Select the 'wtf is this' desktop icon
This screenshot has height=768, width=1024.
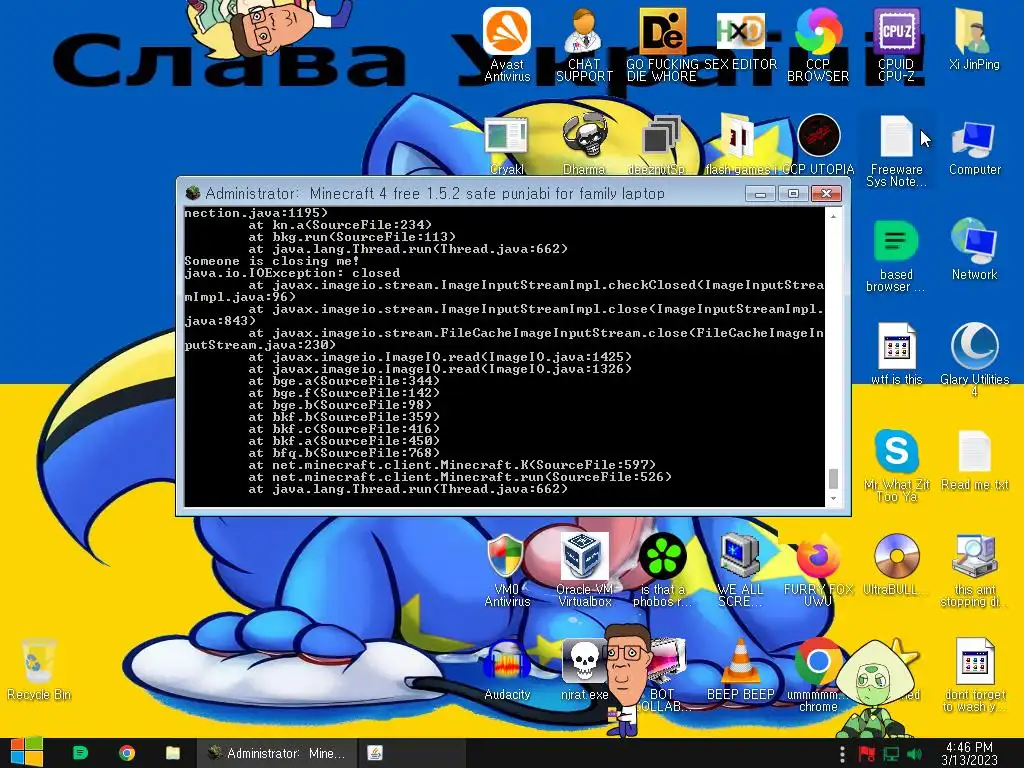[x=896, y=354]
